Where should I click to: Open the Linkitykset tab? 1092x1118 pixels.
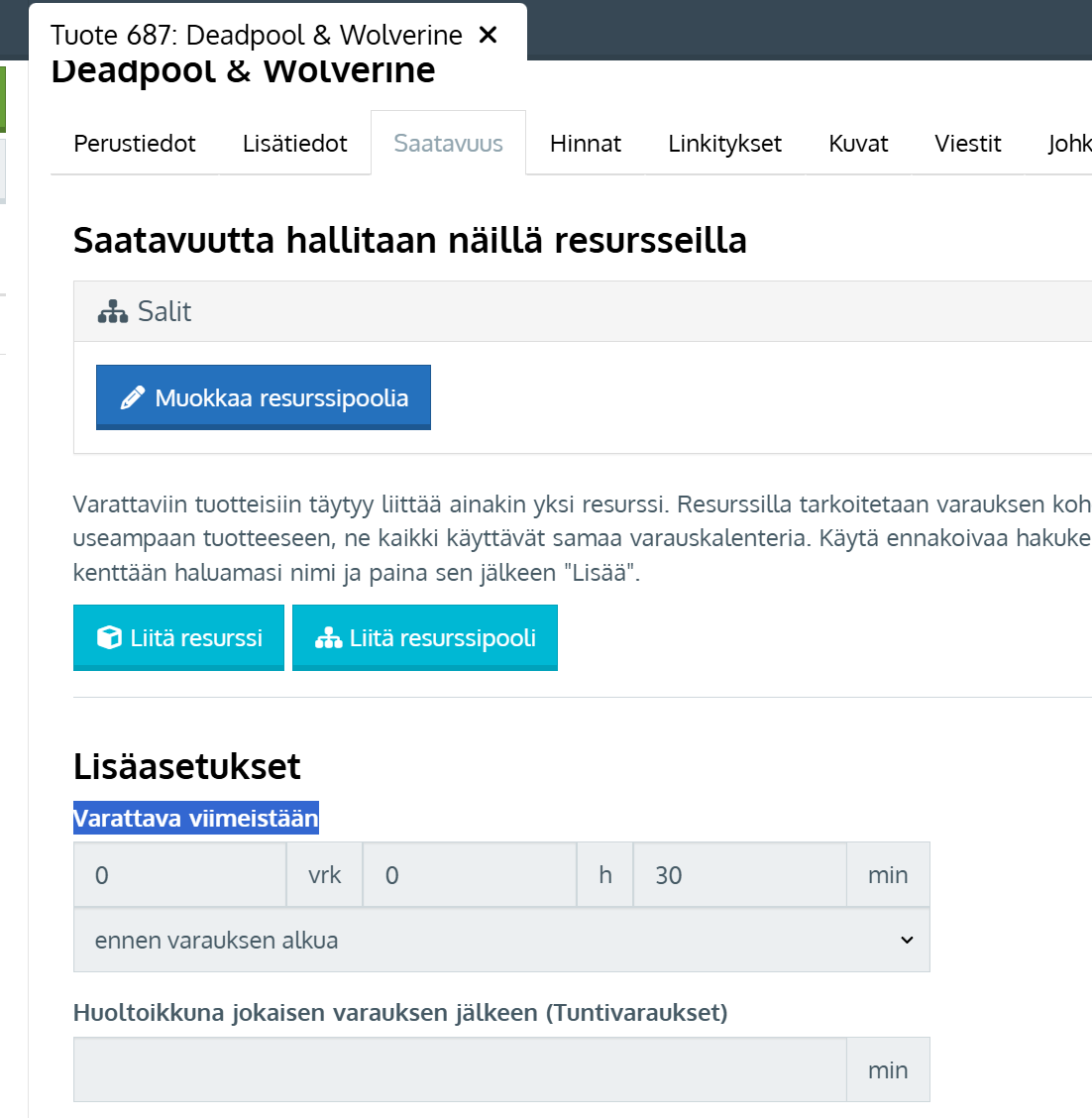pos(724,144)
